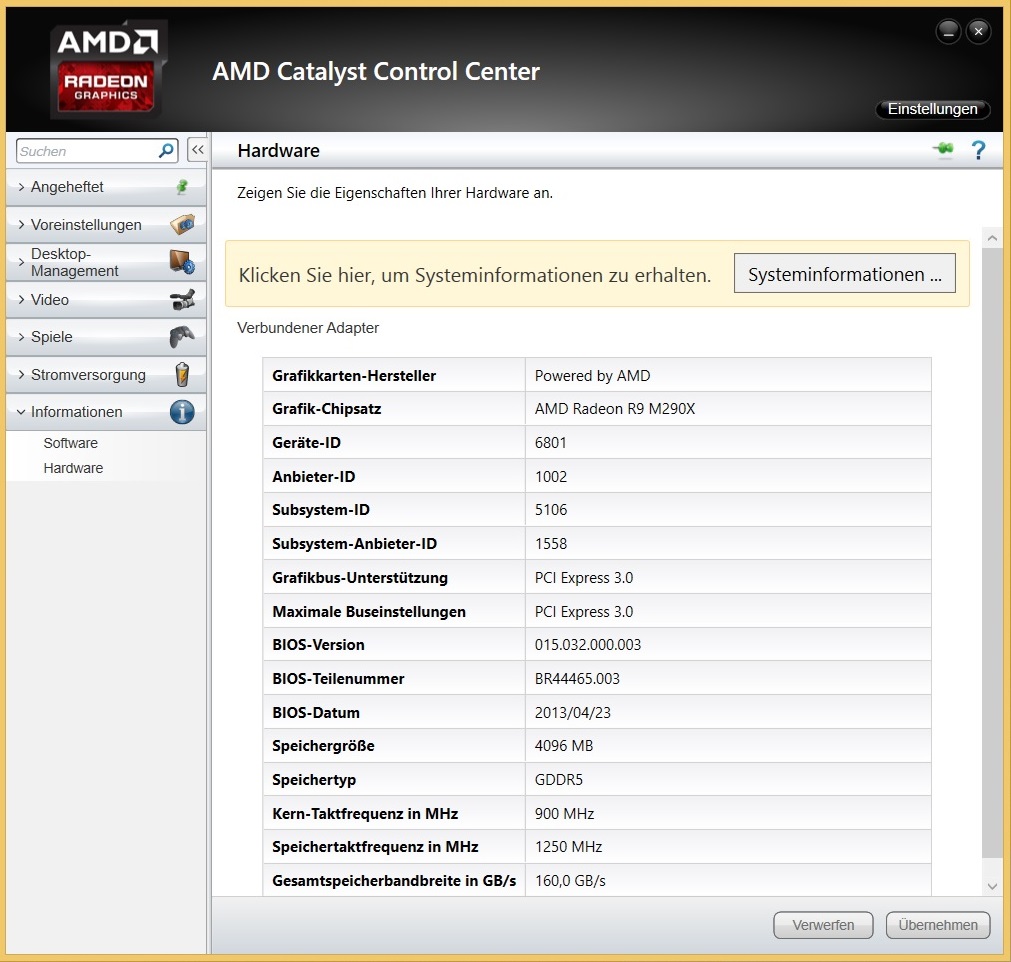Click the BIOS-Datum value 2013/04/23

coord(572,712)
